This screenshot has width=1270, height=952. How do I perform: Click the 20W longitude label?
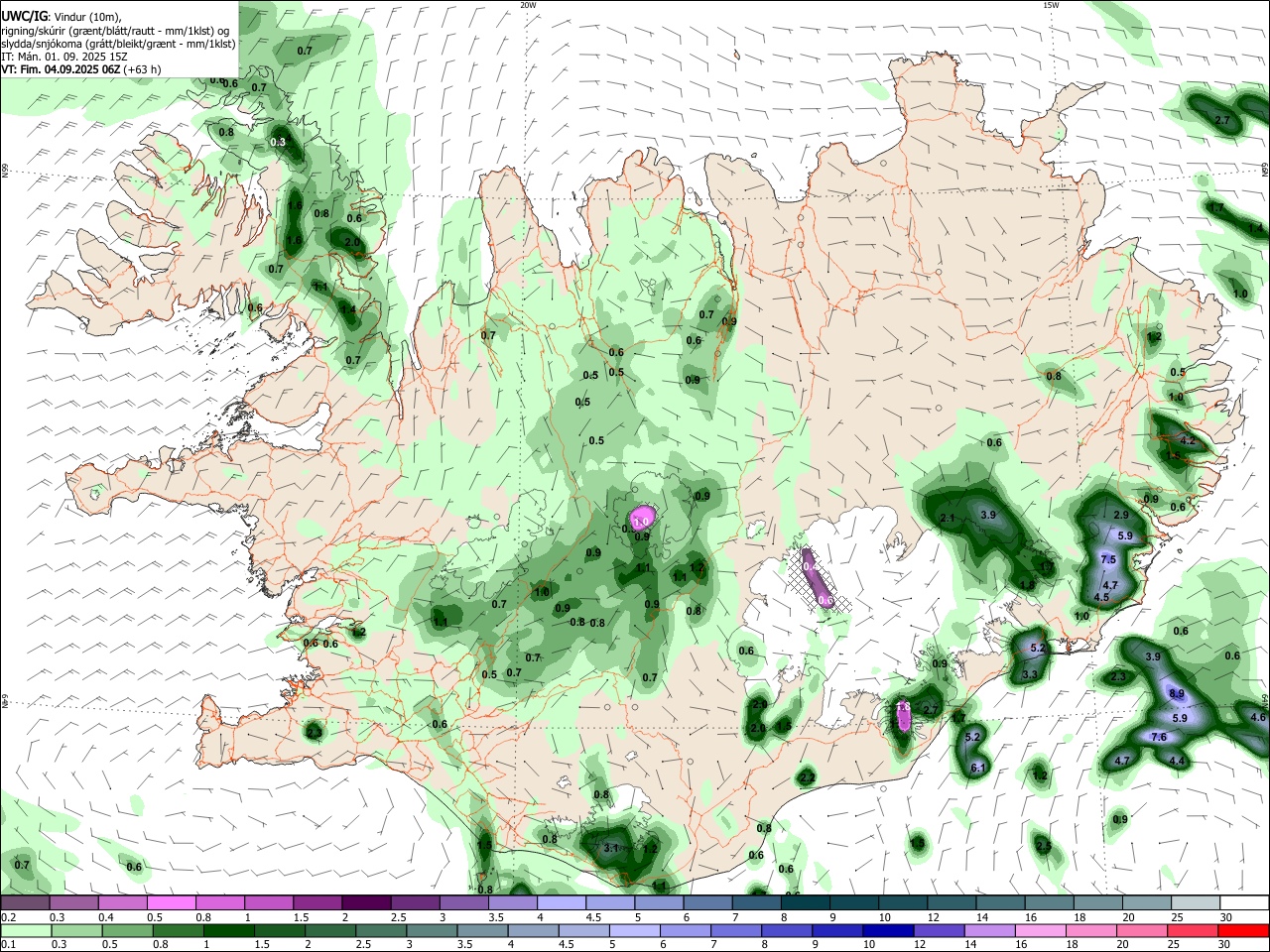528,5
